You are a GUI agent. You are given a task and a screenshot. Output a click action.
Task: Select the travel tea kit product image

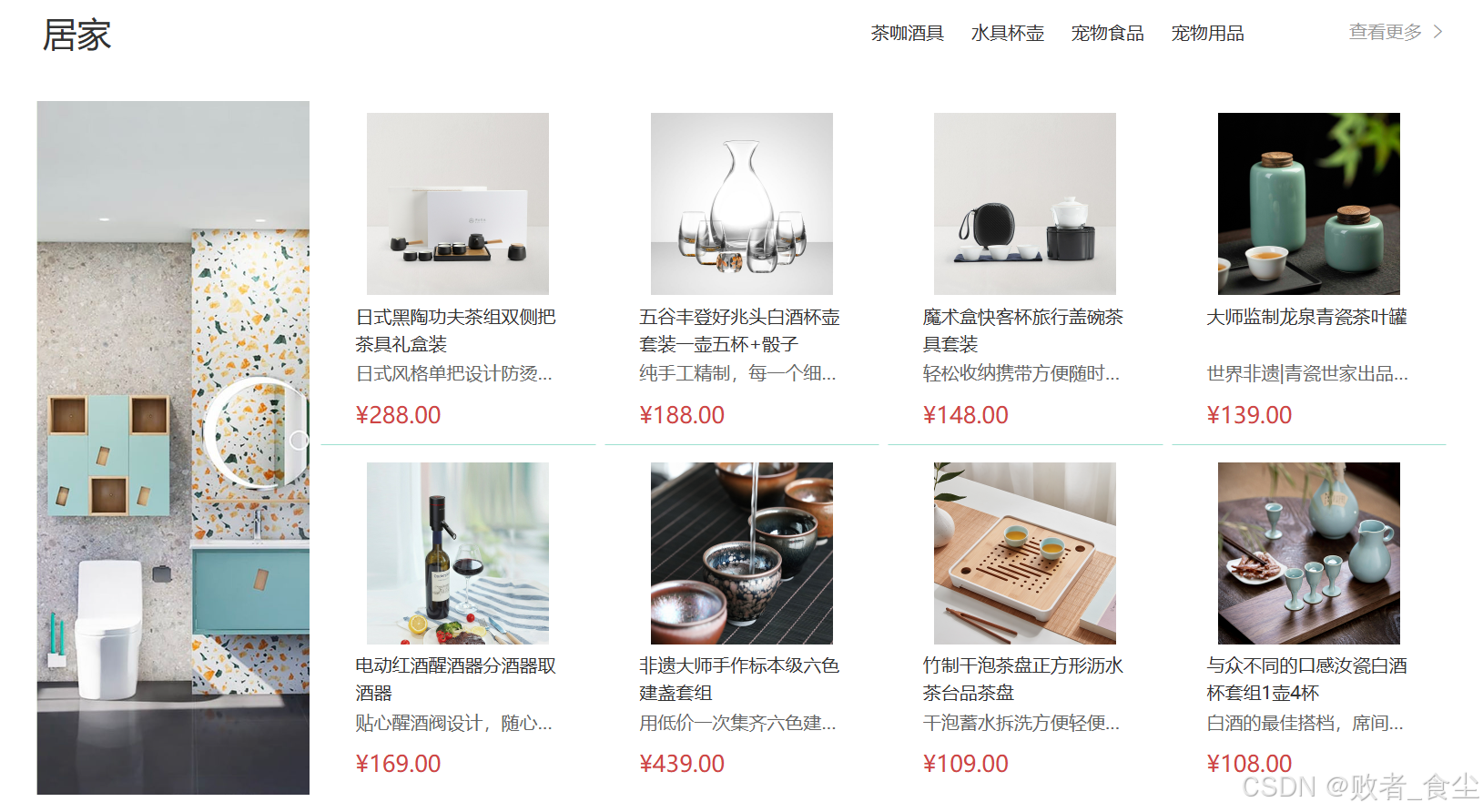[x=1025, y=204]
